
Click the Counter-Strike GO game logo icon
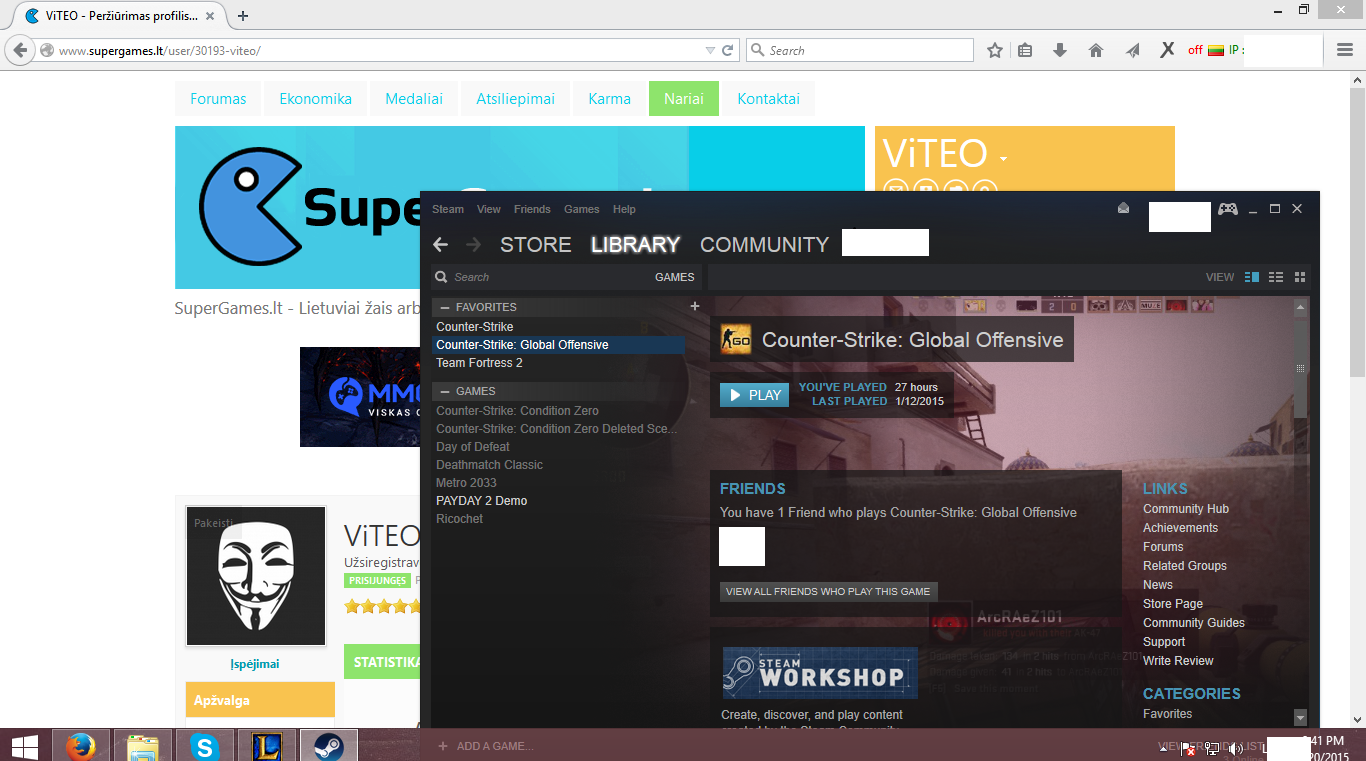[x=736, y=340]
